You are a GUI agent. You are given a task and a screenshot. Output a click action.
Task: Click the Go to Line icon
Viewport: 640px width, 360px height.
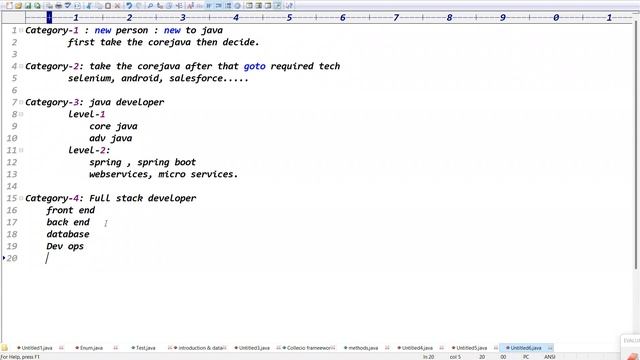(179, 6)
